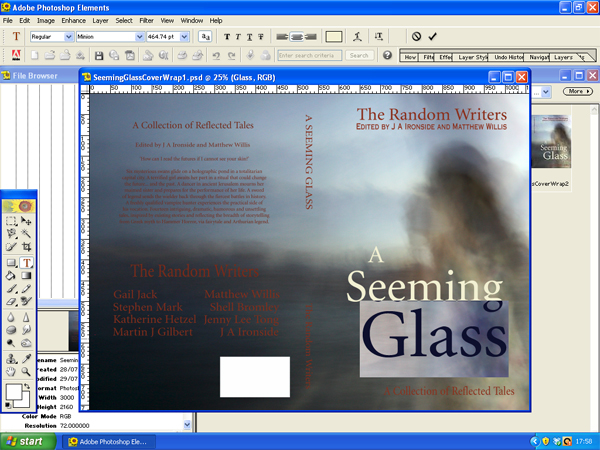
Task: Click the Adobe logo icon in toolbar
Action: click(16, 55)
